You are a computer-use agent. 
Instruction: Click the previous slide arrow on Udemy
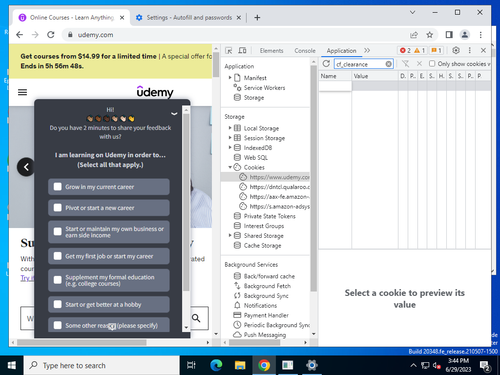tap(26, 167)
